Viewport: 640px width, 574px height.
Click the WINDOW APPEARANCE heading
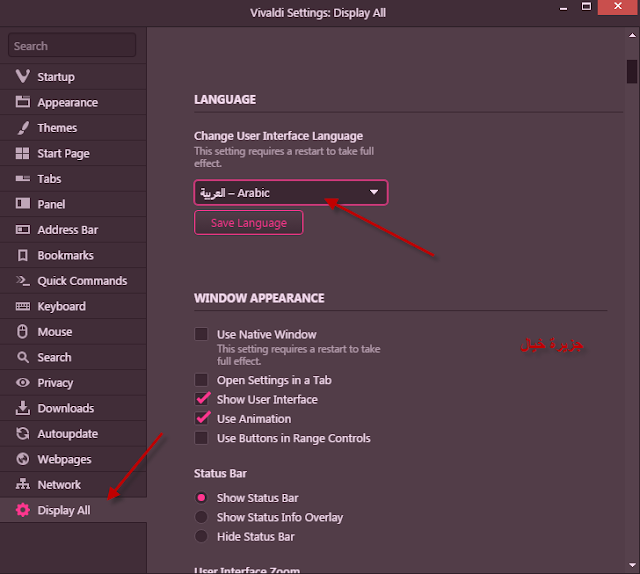259,298
